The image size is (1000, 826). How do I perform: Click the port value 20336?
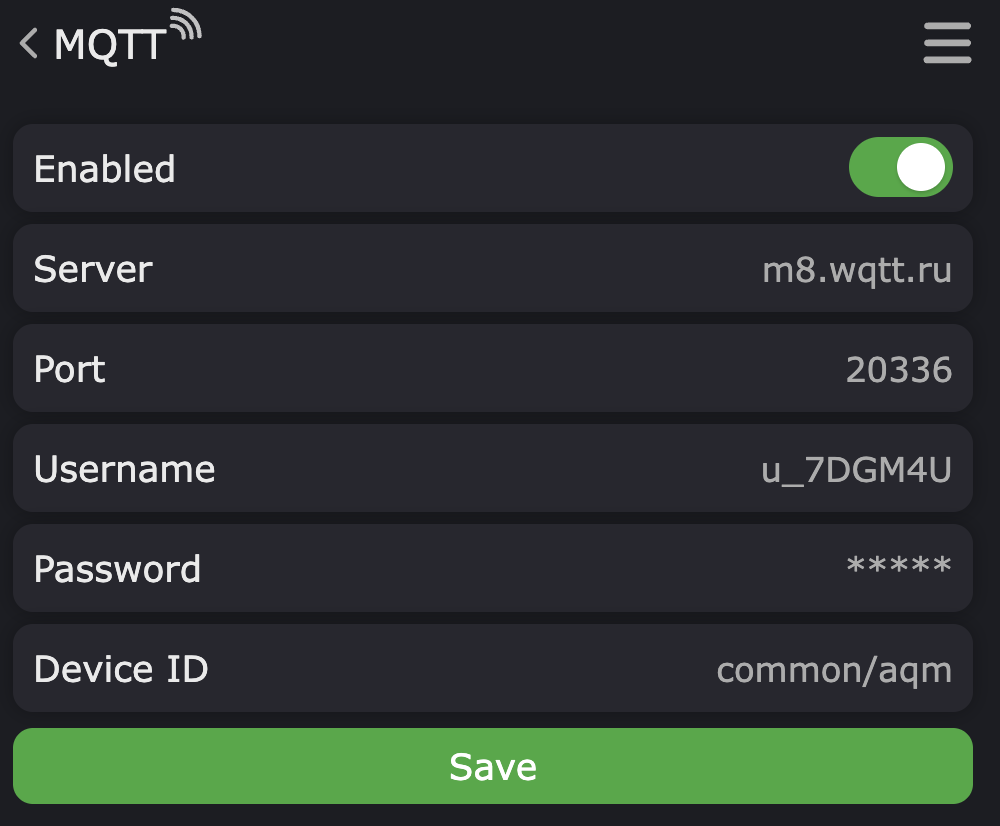click(898, 370)
